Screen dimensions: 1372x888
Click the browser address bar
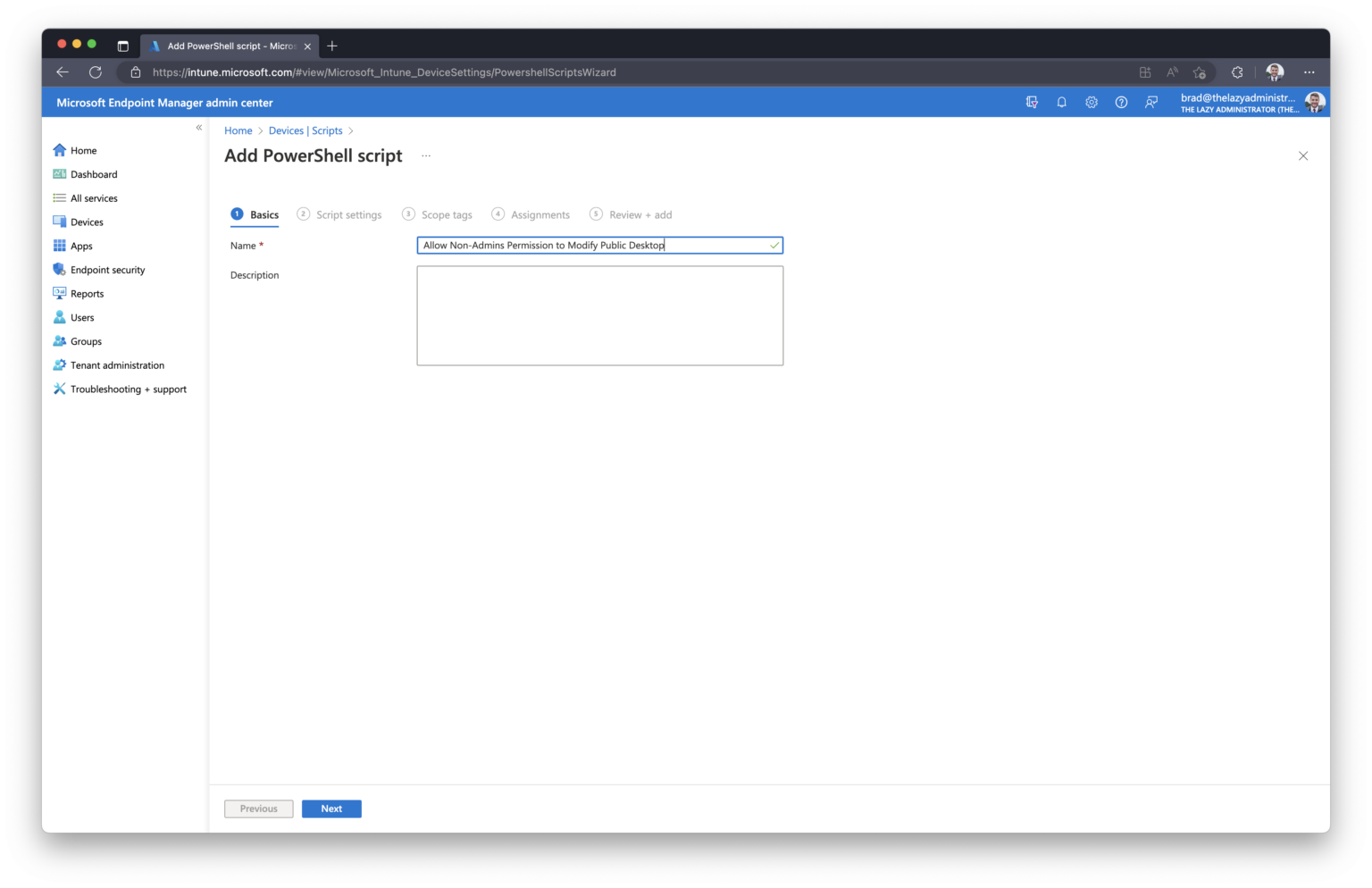coord(625,72)
